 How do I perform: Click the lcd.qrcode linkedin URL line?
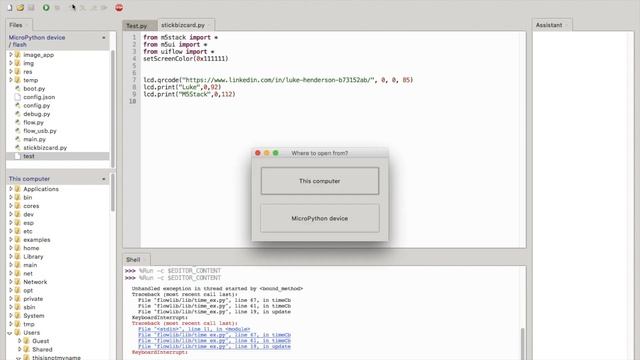pos(278,80)
